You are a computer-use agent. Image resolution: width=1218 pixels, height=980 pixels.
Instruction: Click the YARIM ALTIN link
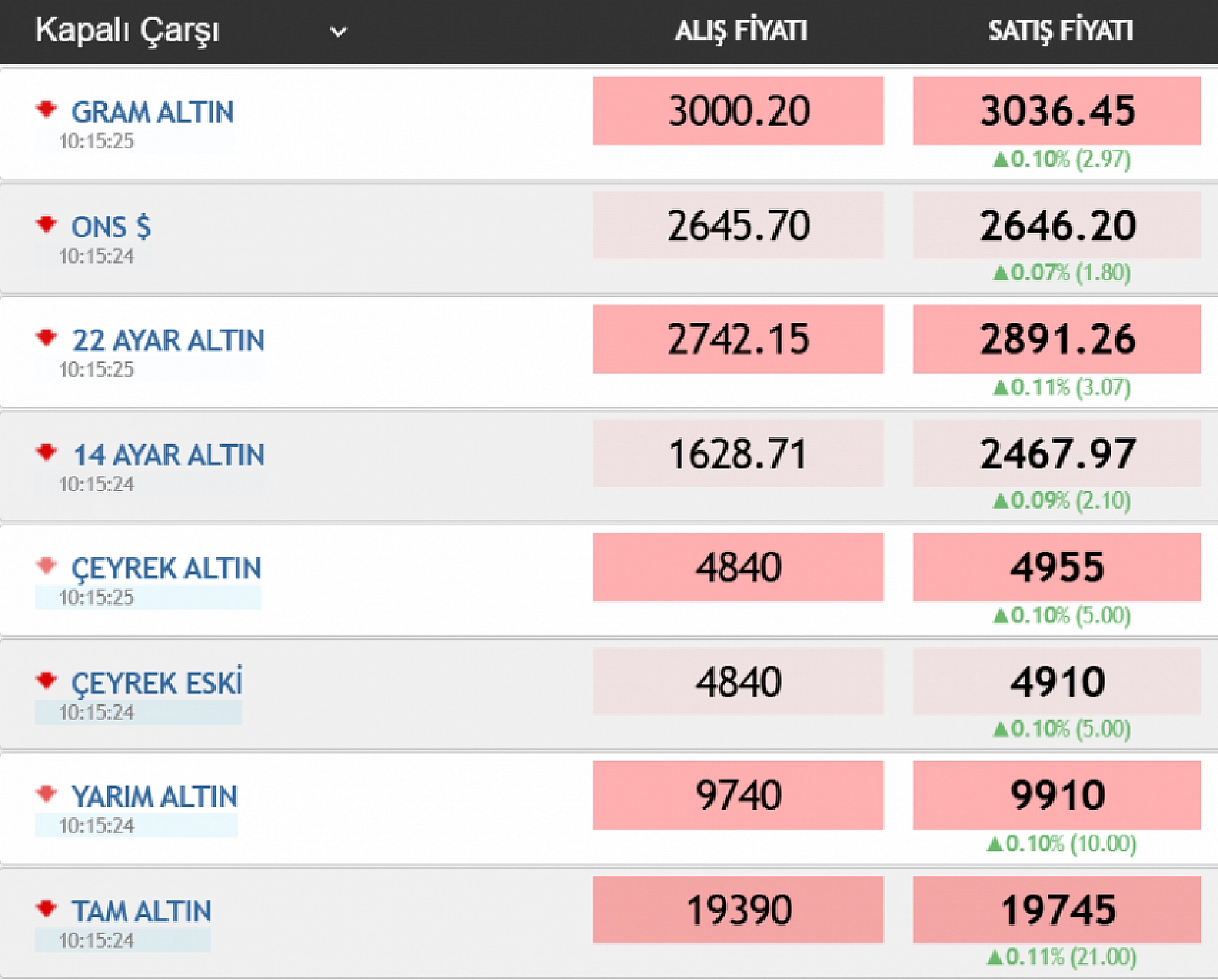154,797
